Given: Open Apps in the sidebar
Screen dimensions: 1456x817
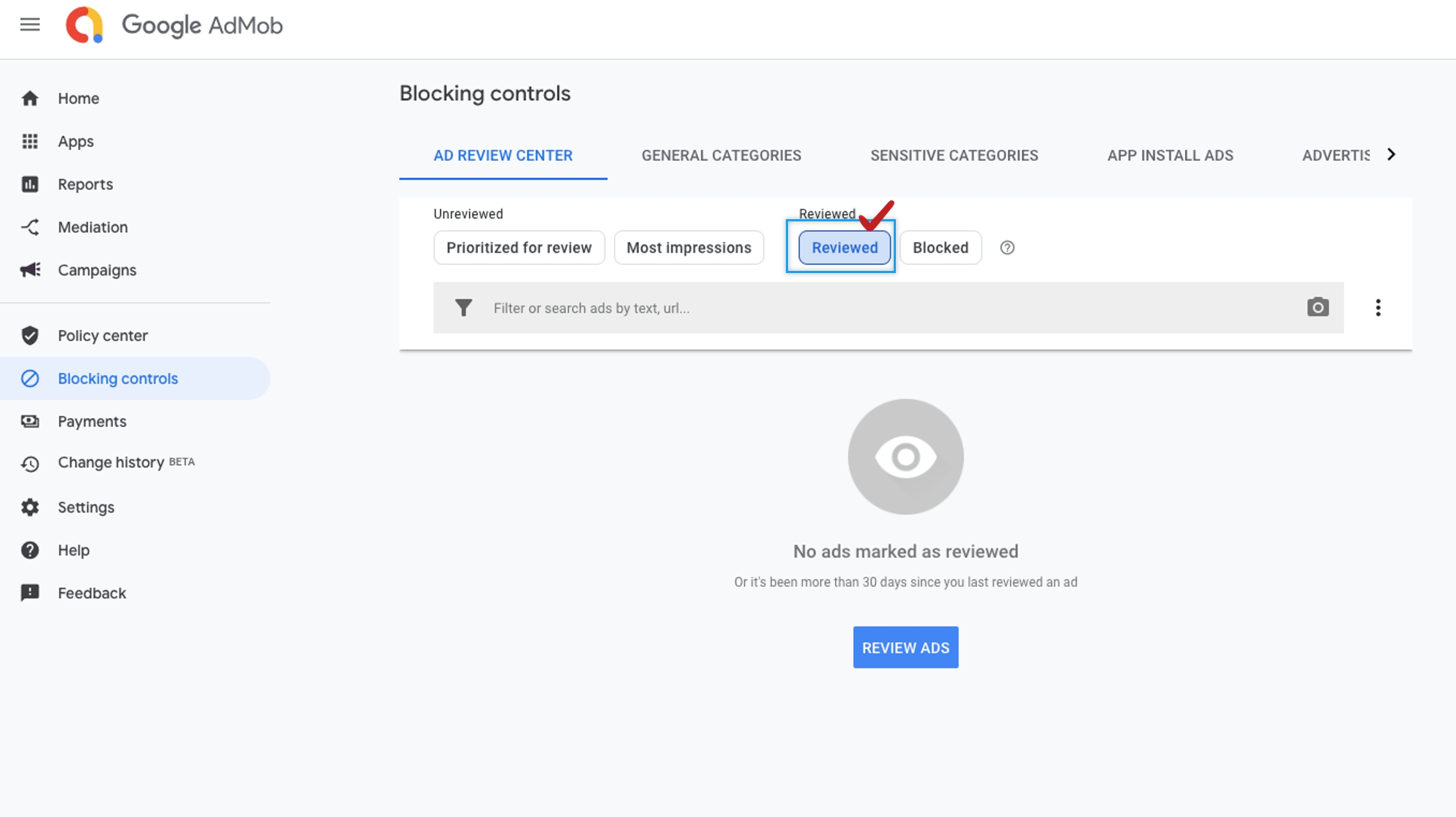Looking at the screenshot, I should pos(135,141).
